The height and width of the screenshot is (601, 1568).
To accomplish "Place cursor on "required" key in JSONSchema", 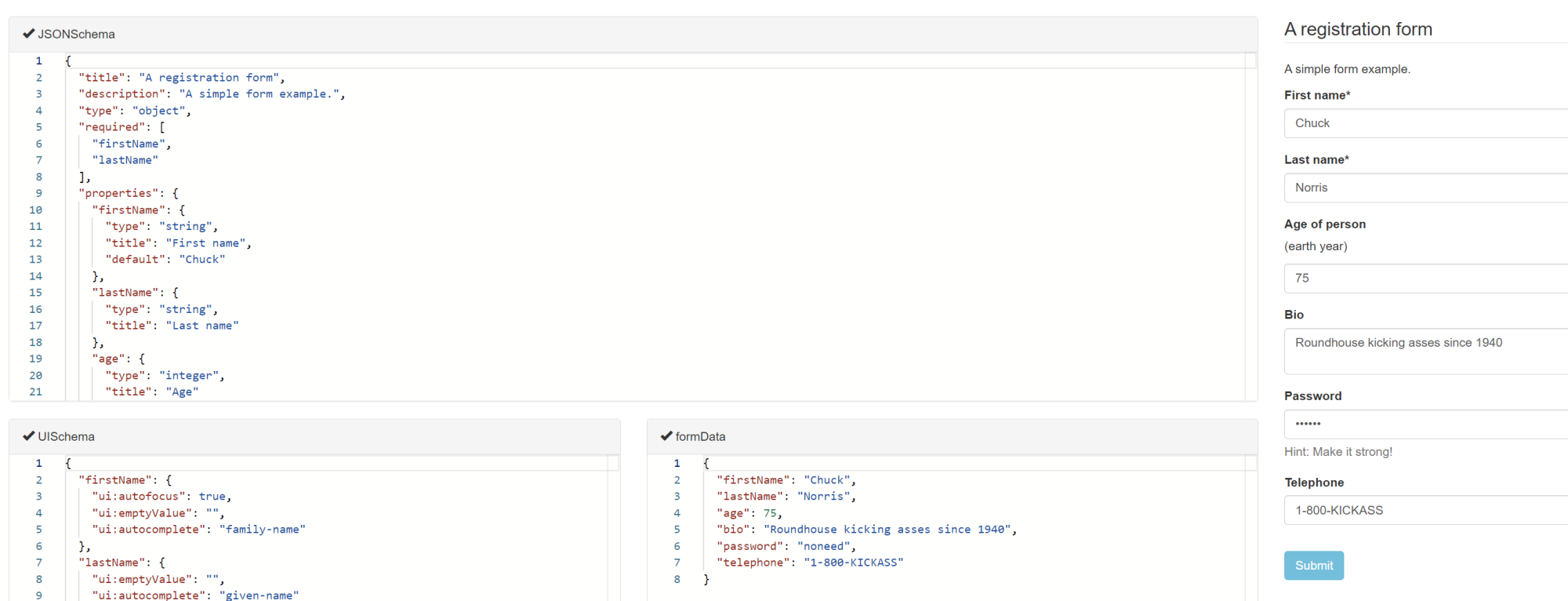I will (111, 127).
